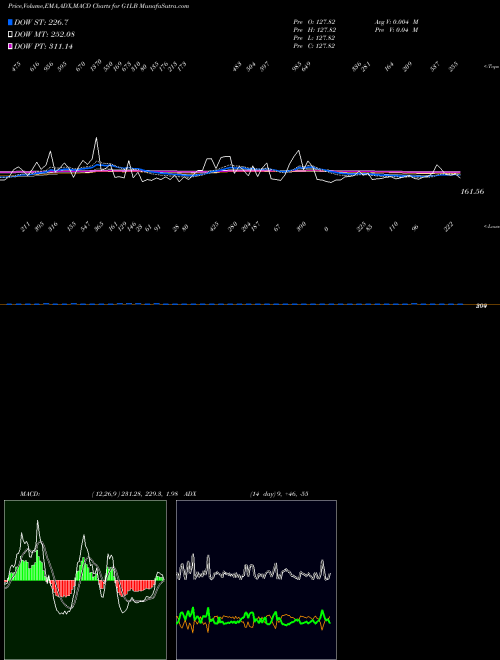Click the MACD (12,26,9) parameter values

[133, 494]
